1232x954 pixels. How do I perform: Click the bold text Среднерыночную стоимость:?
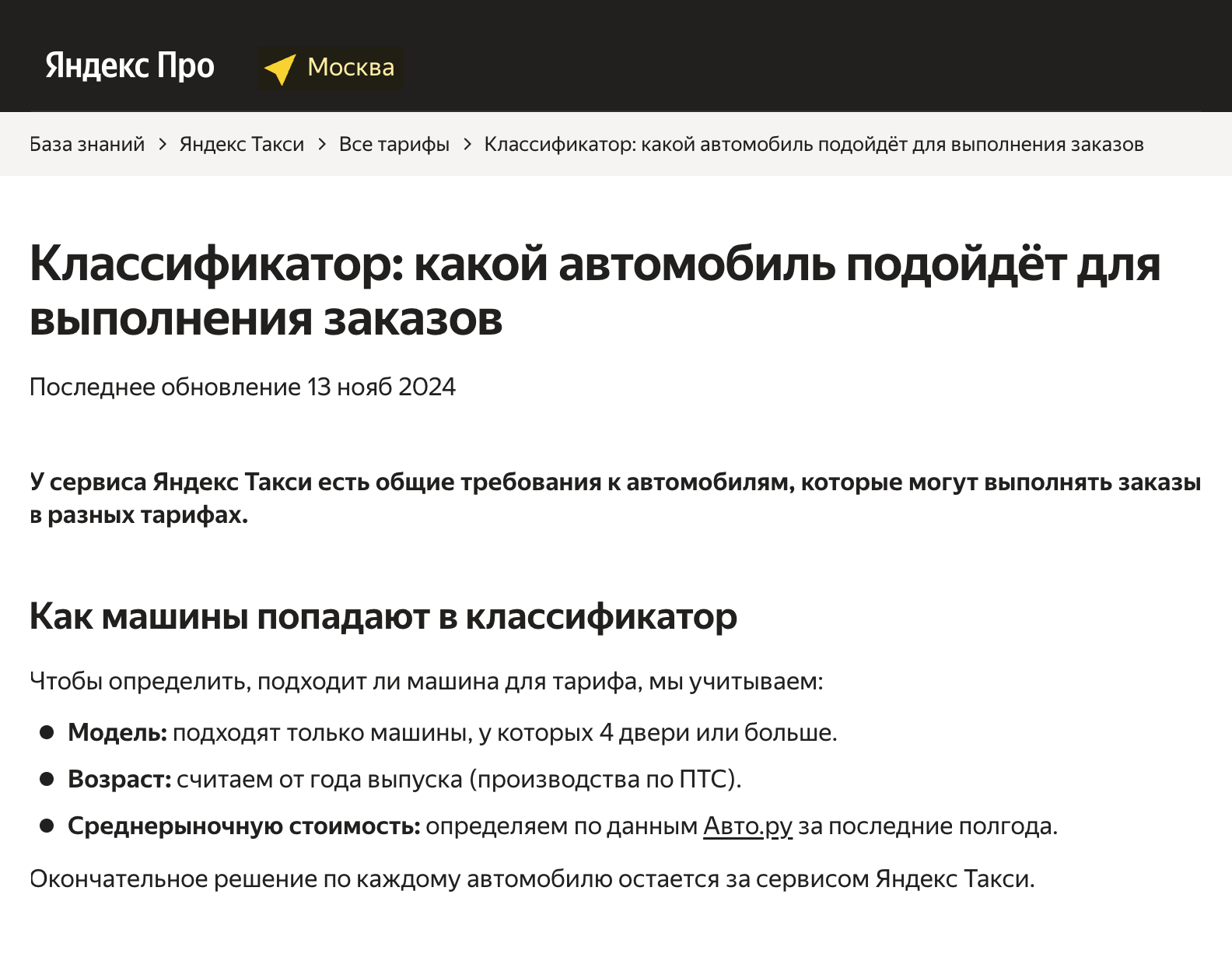(244, 826)
